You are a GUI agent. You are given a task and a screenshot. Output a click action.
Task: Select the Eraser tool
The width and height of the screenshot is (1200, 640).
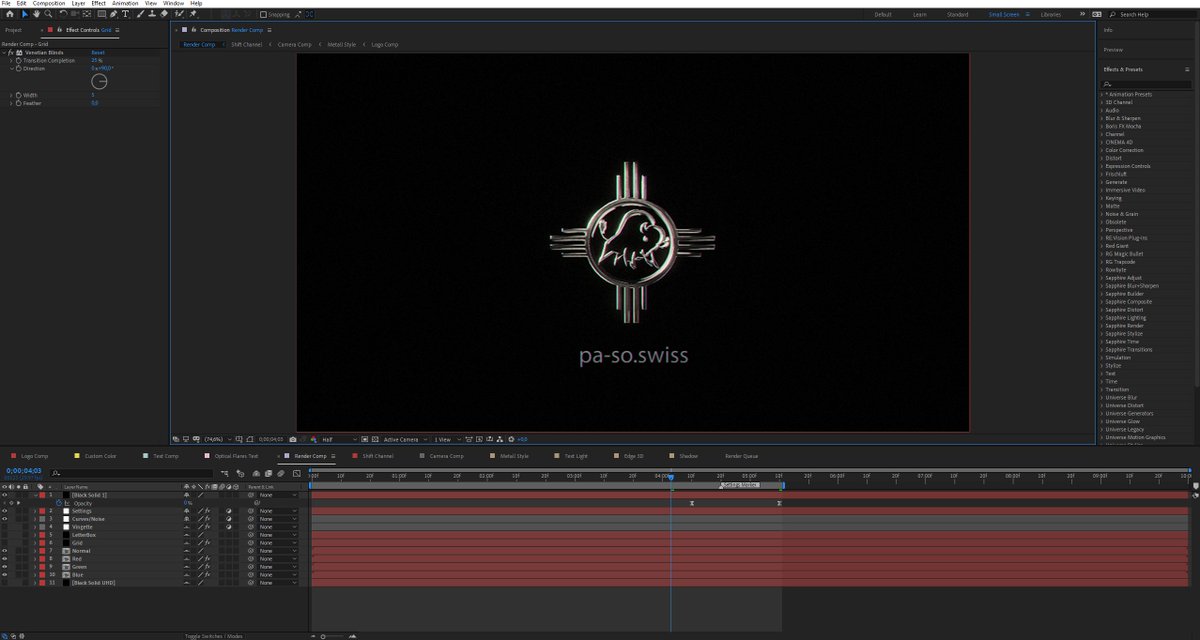[164, 14]
